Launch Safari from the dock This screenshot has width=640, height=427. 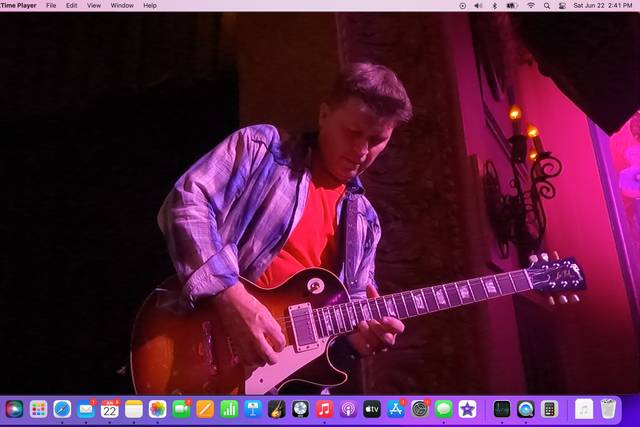(x=62, y=409)
